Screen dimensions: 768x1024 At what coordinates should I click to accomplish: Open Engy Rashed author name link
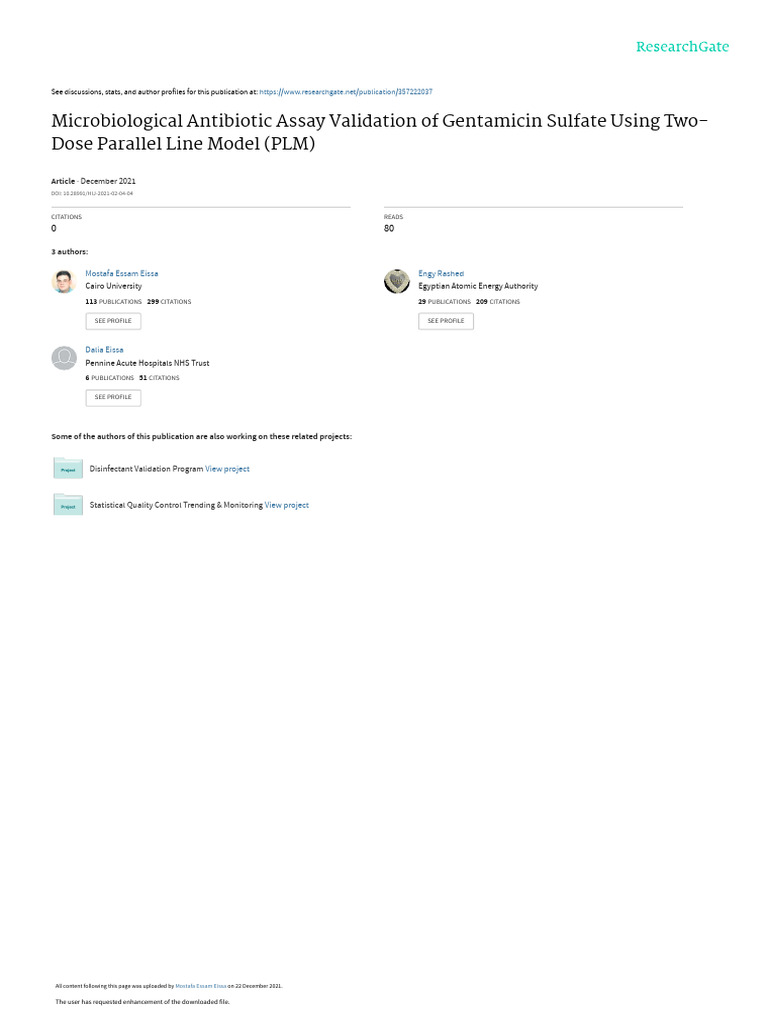point(441,274)
